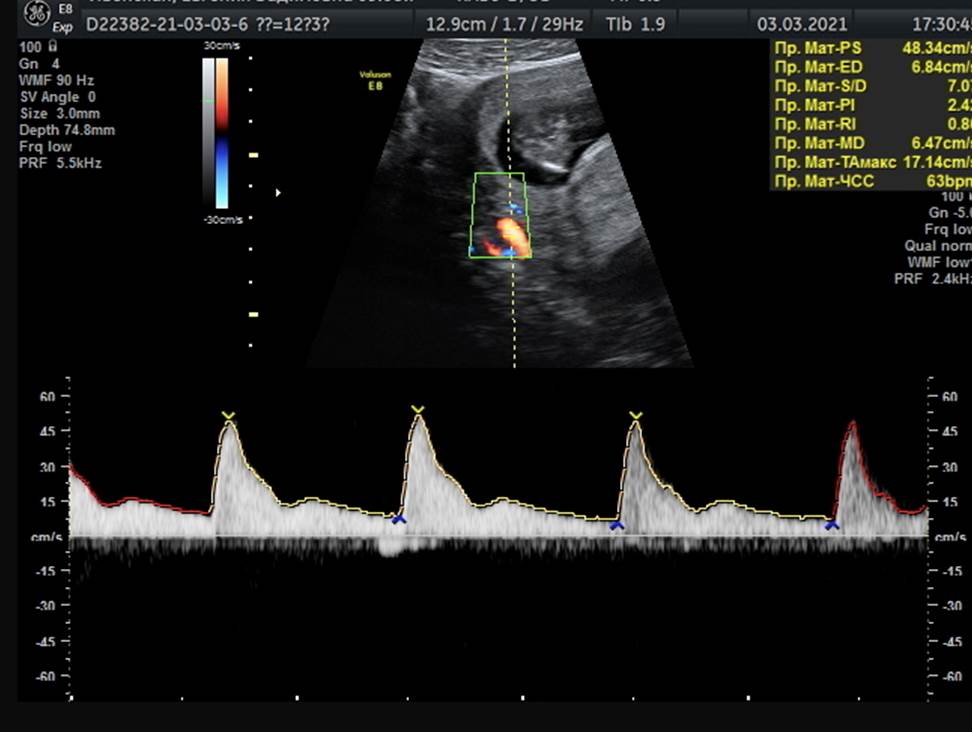Select the Пр. Мат-ЧСС heart rate row

click(x=872, y=182)
